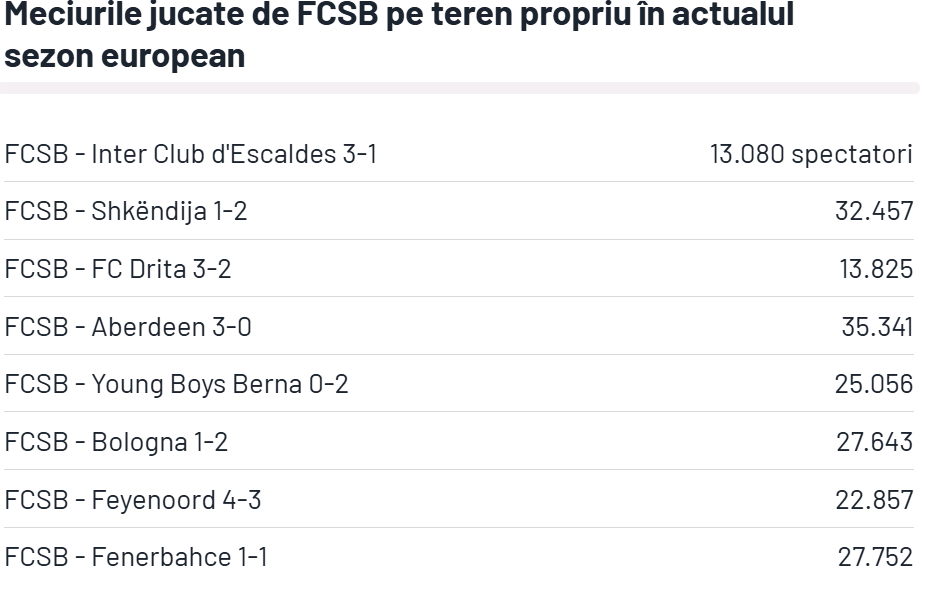Viewport: 933px width, 591px height.
Task: Select the FCSB - Shkëndija 1-2 match
Action: [x=126, y=212]
